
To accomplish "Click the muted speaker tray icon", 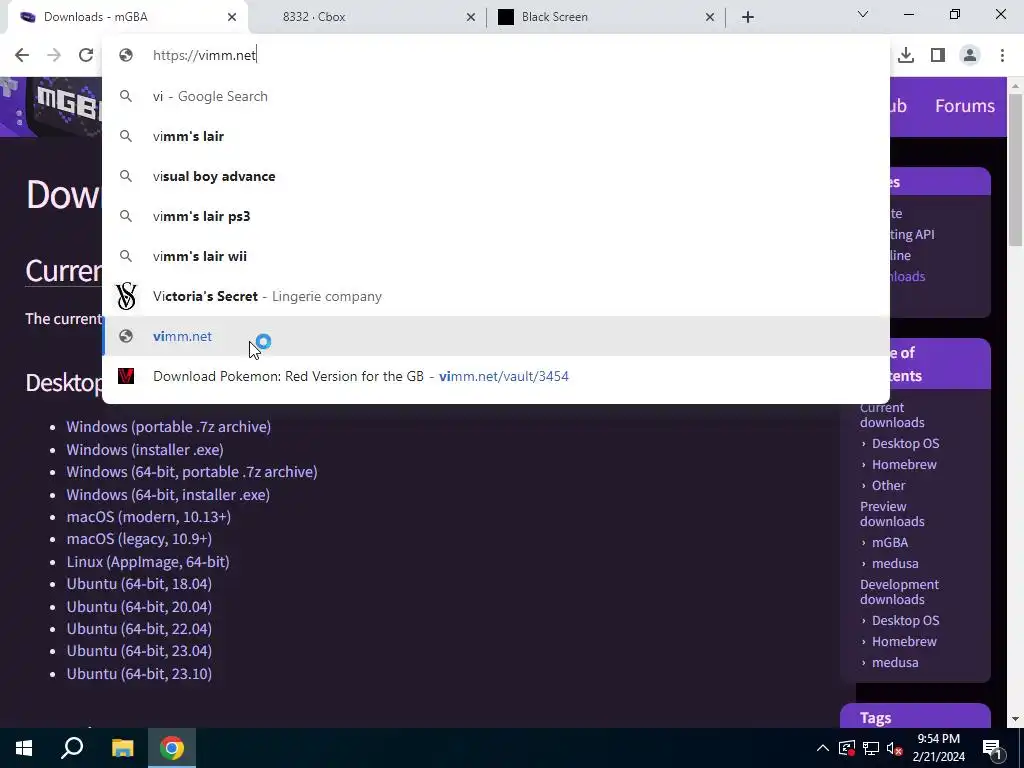I will (x=895, y=748).
